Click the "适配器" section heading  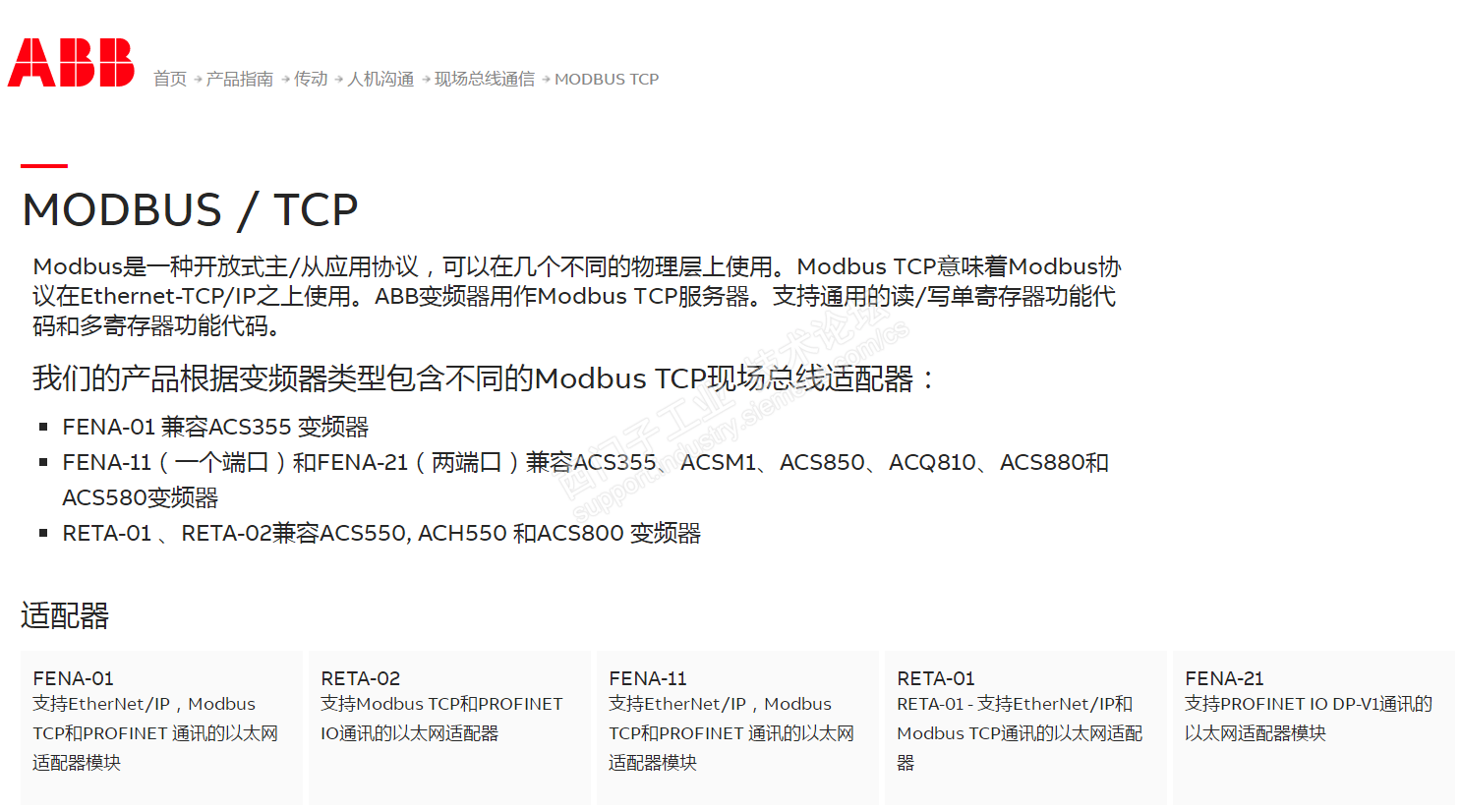pos(65,615)
